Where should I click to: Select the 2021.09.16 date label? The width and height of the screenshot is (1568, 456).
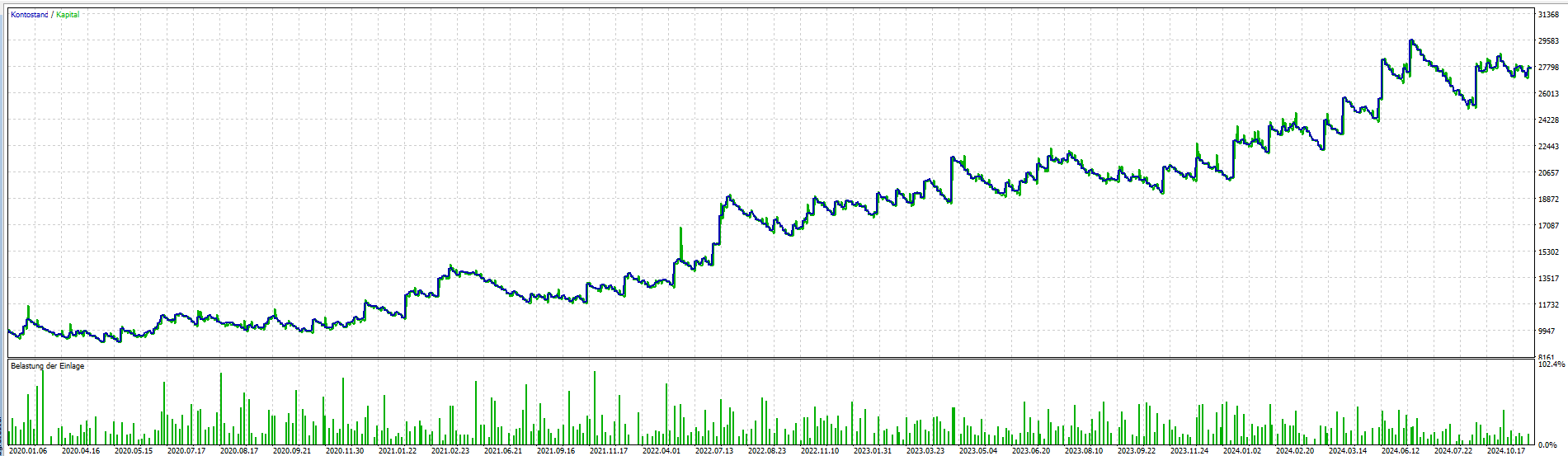tap(556, 451)
